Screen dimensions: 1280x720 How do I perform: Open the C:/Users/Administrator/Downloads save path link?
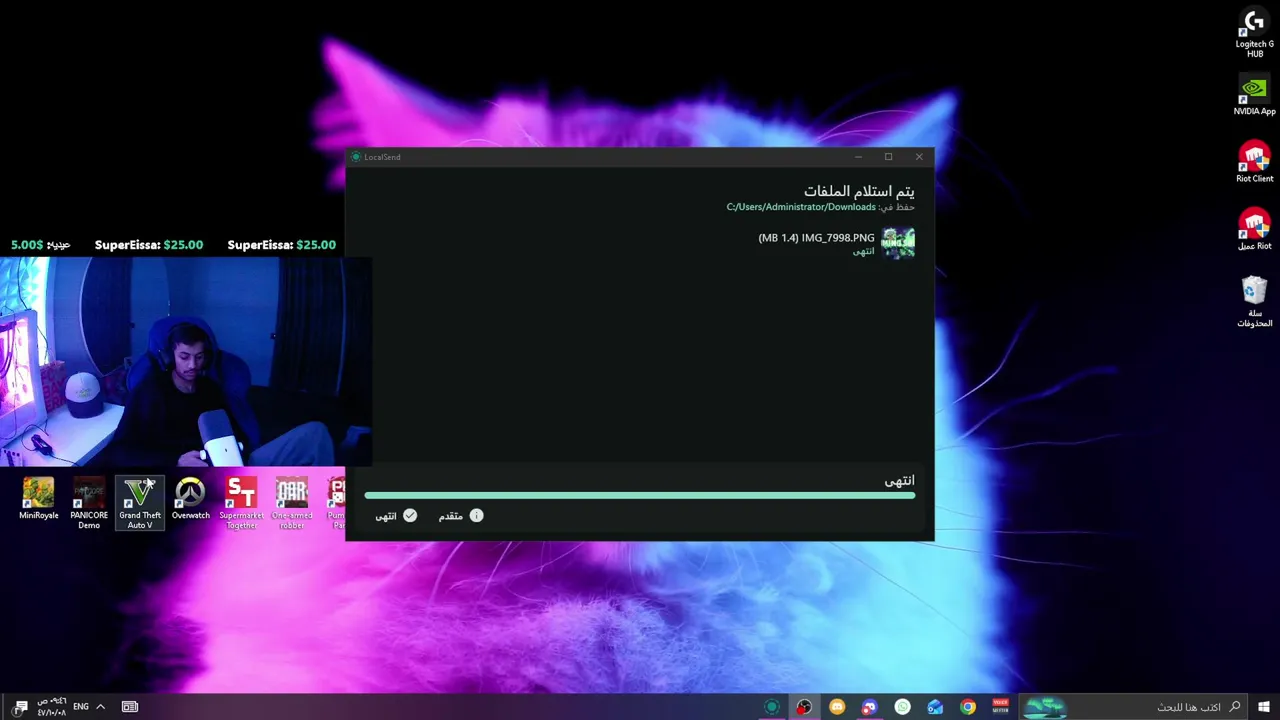[x=801, y=207]
